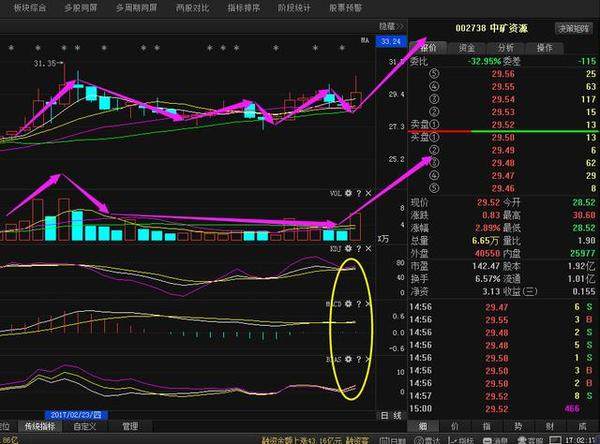Click the 决策矩阵 button
This screenshot has width=600, height=444.
click(x=571, y=30)
